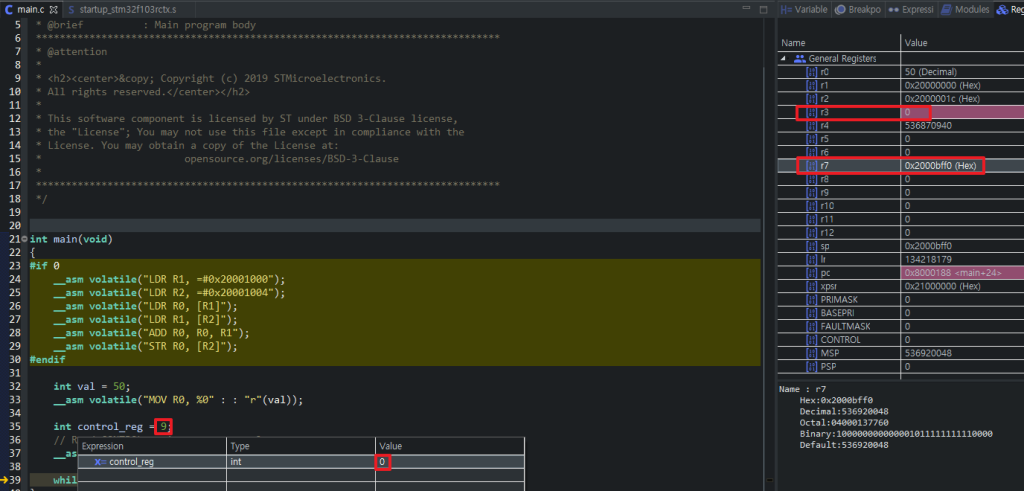Select register icon for lr

pos(812,259)
